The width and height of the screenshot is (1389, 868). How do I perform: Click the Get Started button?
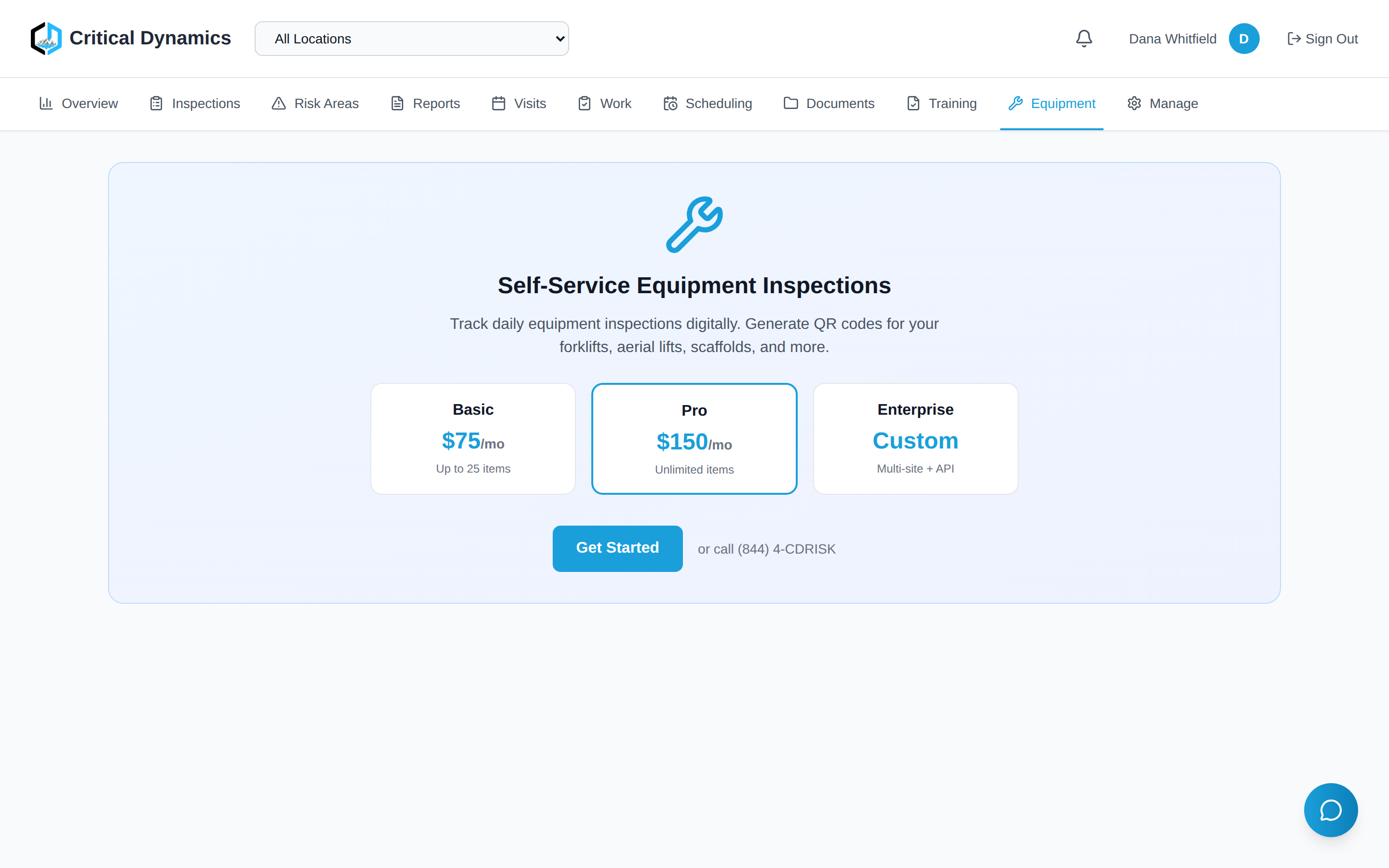618,548
